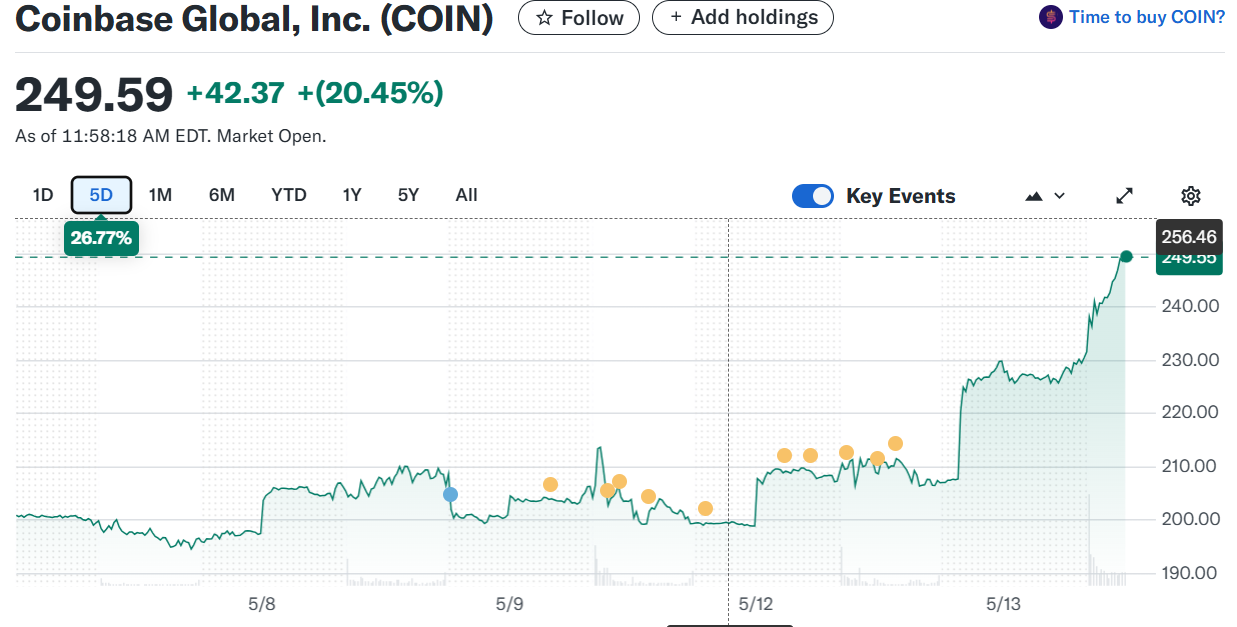The width and height of the screenshot is (1237, 627).
Task: Choose the 1Y time range
Action: pyautogui.click(x=351, y=195)
